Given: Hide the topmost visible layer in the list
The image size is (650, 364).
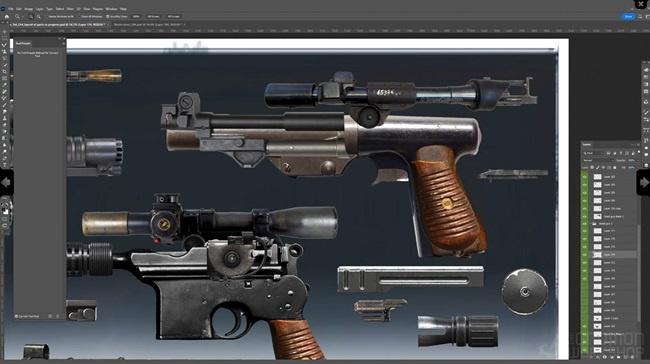Looking at the screenshot, I should [x=585, y=177].
